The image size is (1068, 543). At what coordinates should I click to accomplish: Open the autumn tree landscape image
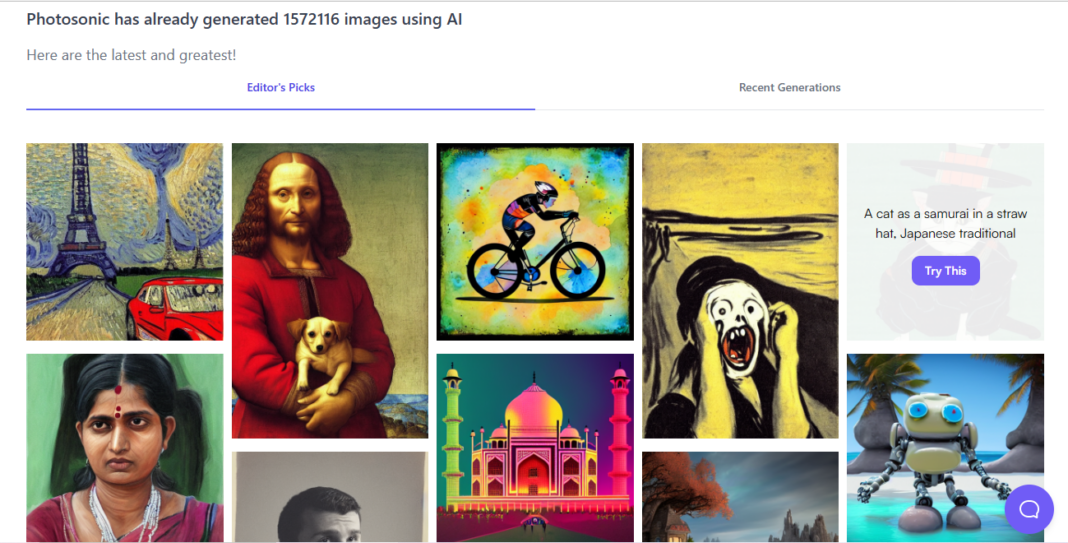pos(740,497)
